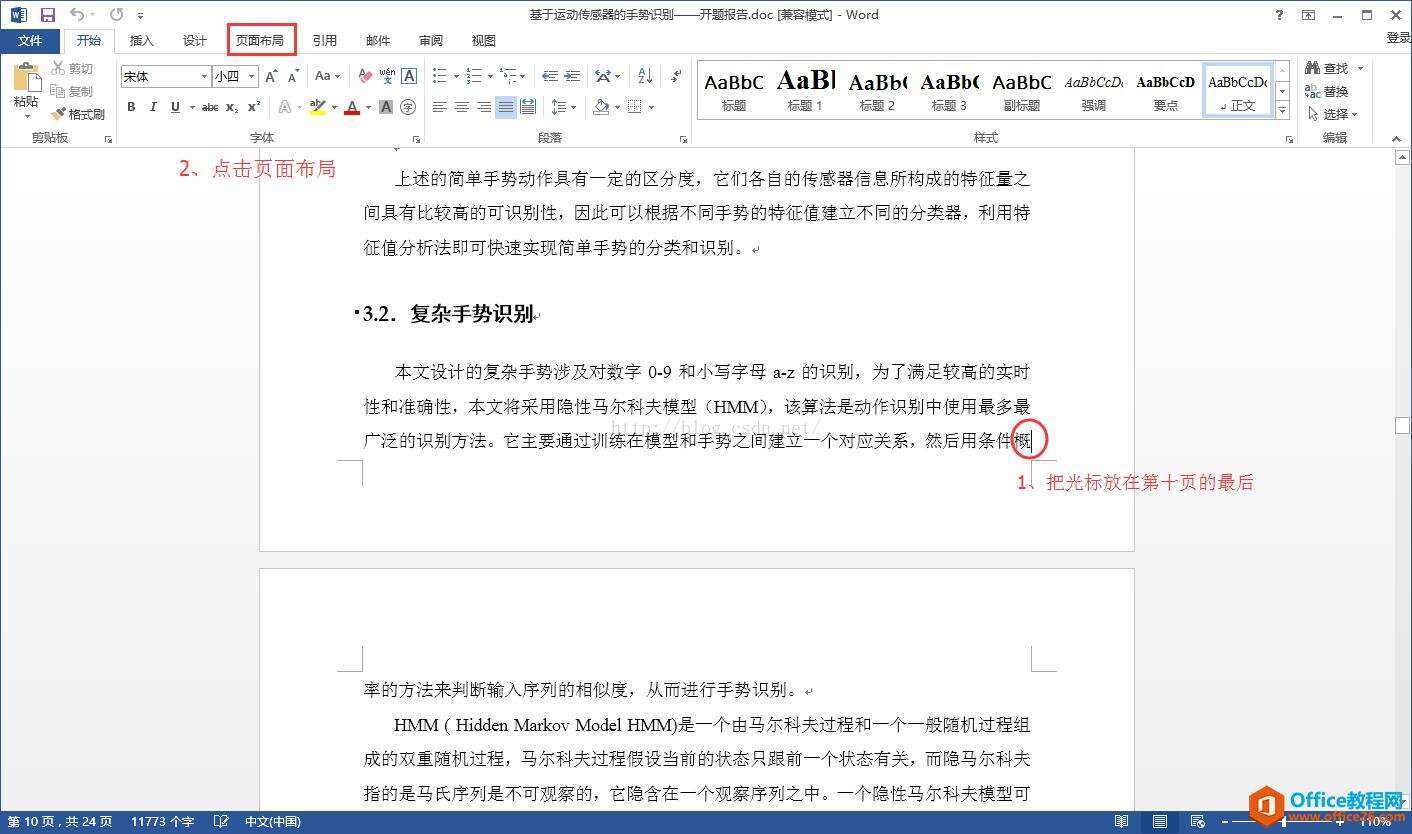Increase paragraph indent
Image resolution: width=1412 pixels, height=834 pixels.
pos(572,76)
